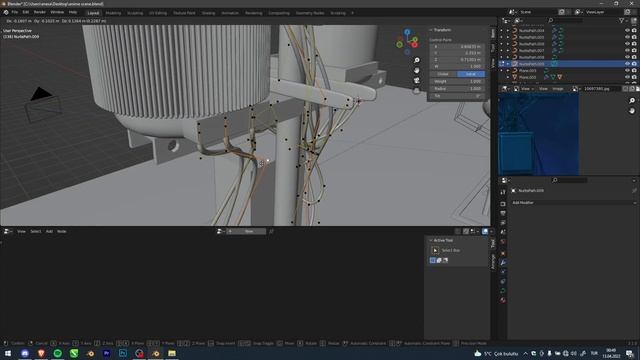
Task: Open Premiere Pro from the taskbar
Action: (x=107, y=353)
